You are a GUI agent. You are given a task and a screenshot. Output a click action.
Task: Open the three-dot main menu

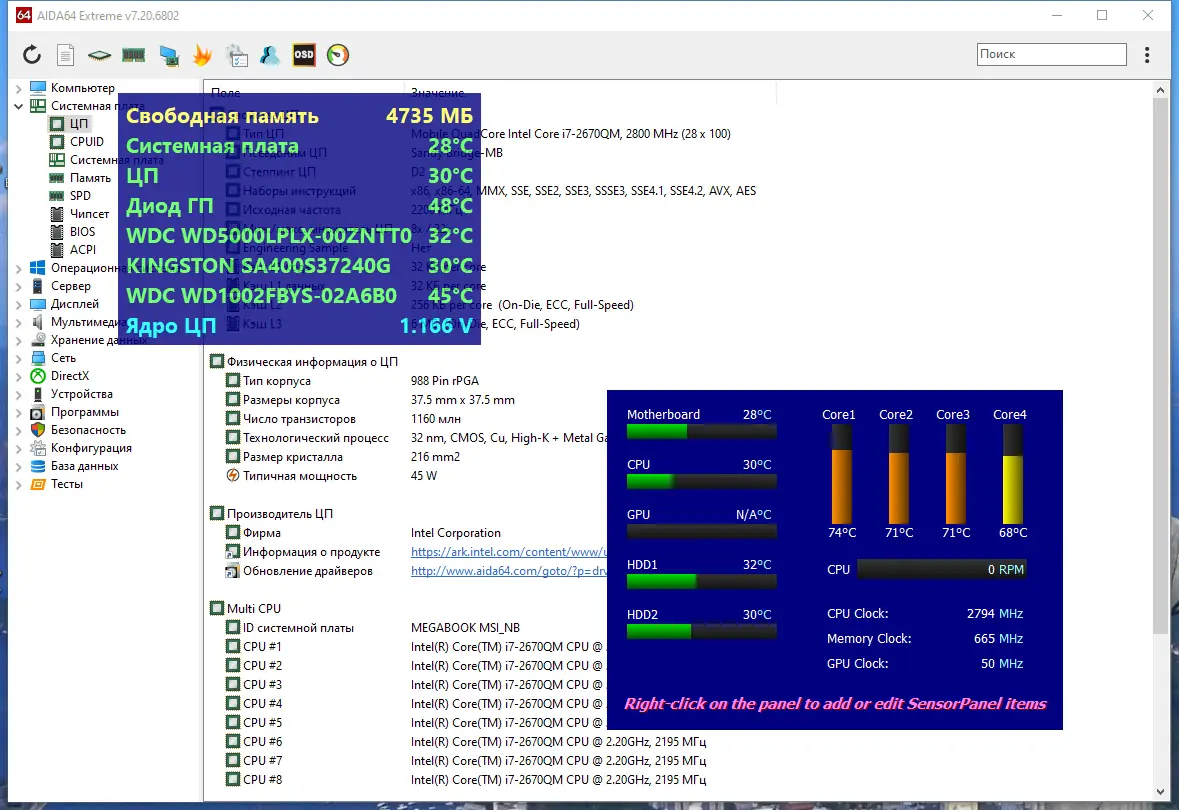pos(1147,55)
